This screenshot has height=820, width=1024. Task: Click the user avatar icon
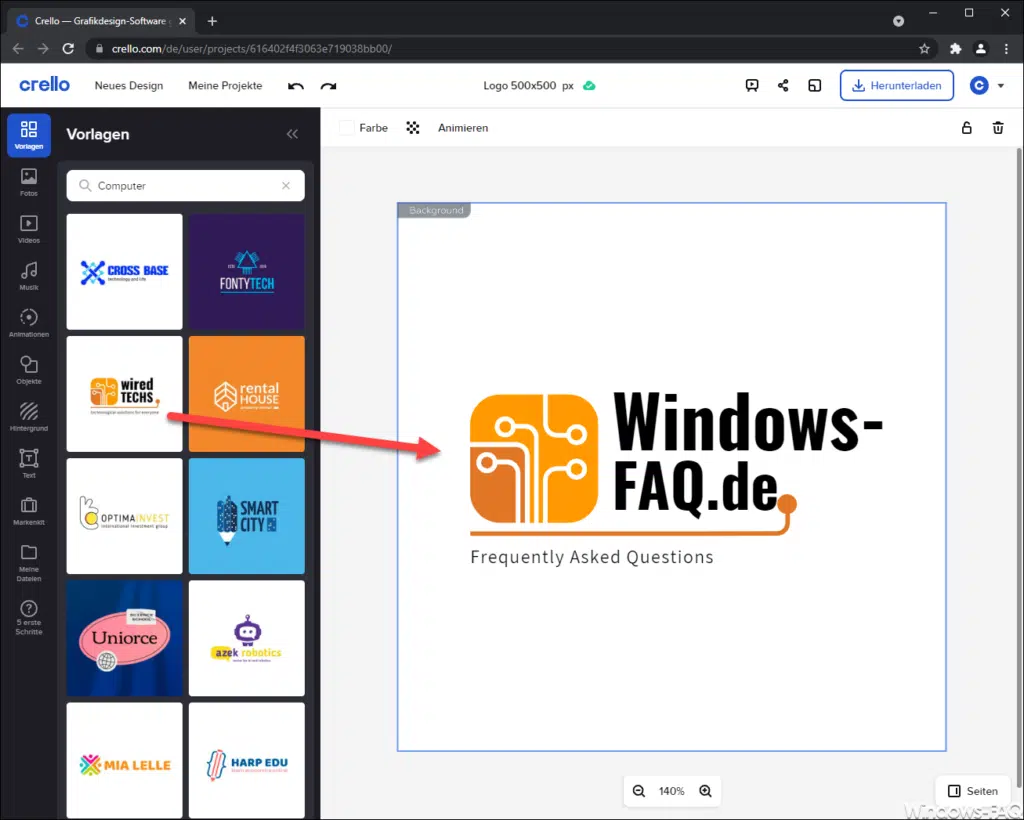tap(979, 86)
